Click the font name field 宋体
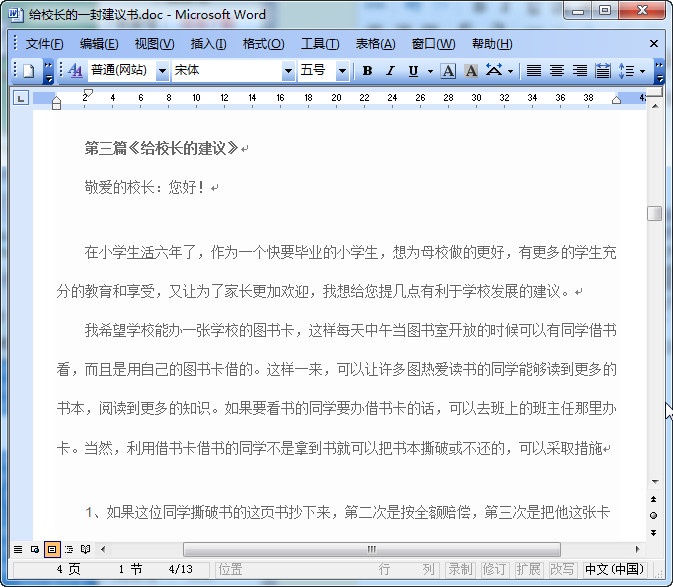Viewport: 673px width, 587px height. 227,70
